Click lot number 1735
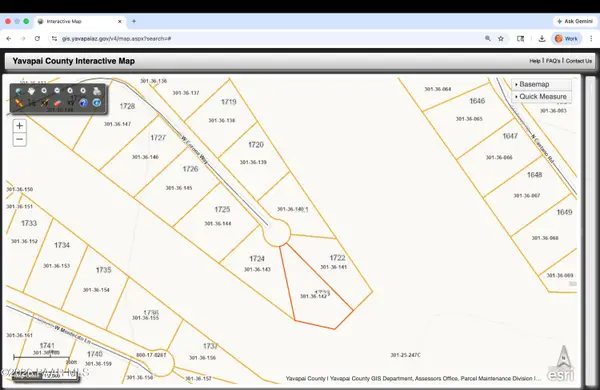The image size is (600, 390). (x=103, y=270)
